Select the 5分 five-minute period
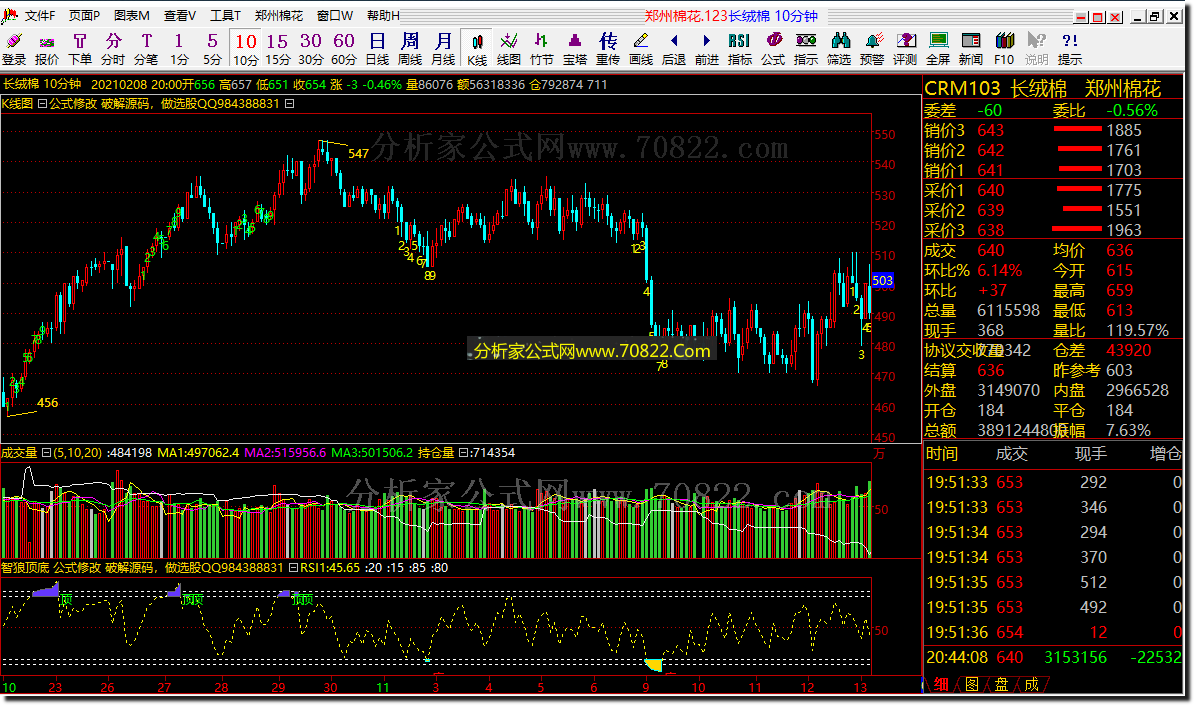 [x=212, y=49]
